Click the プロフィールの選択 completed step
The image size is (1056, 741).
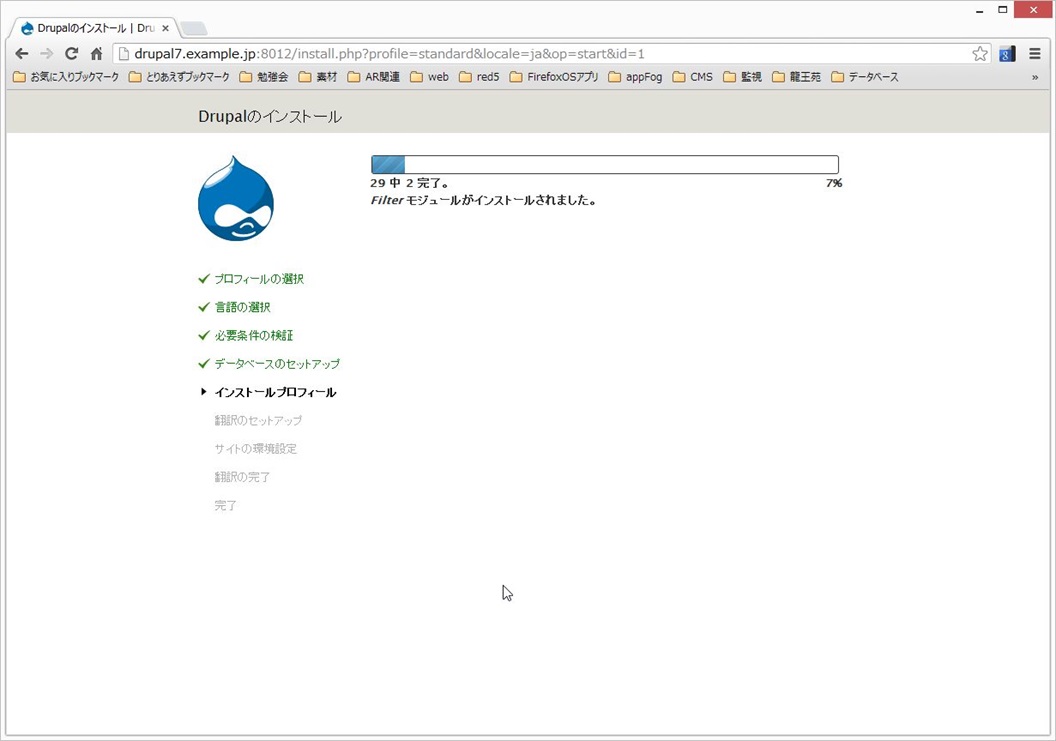(x=259, y=279)
